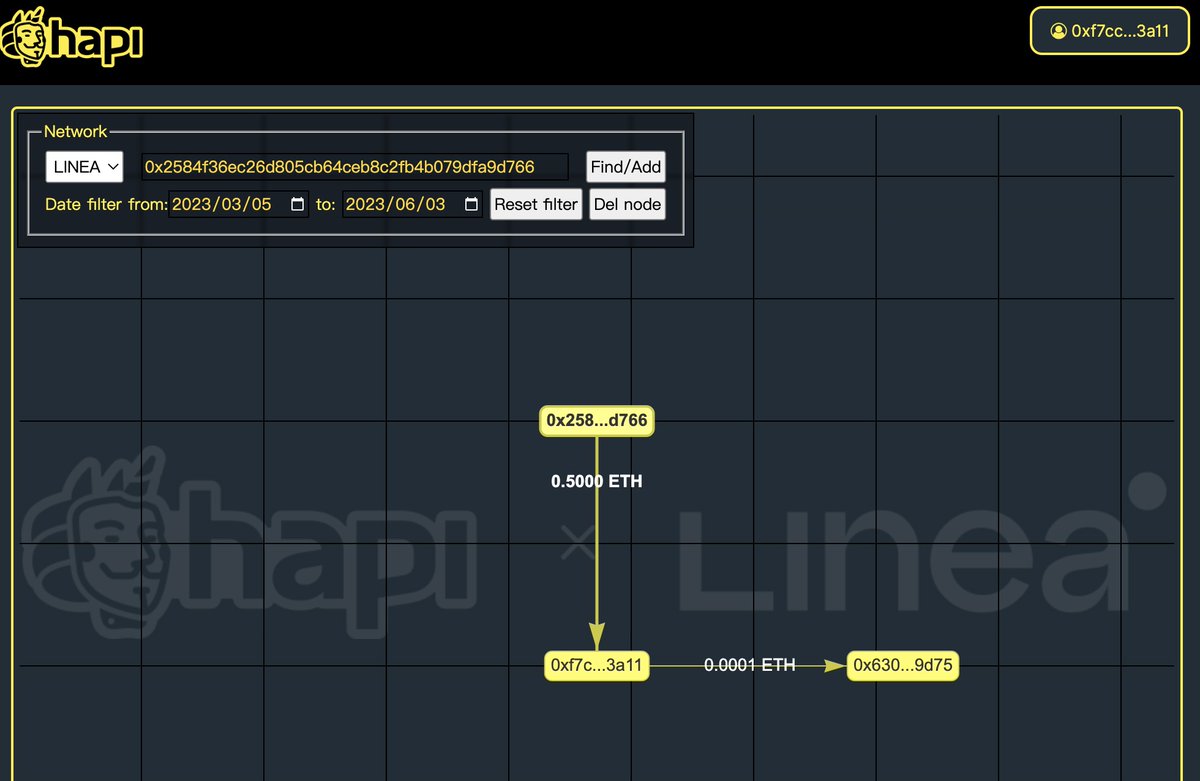Select the 0x258...d766 graph node
1200x781 pixels.
[x=597, y=421]
